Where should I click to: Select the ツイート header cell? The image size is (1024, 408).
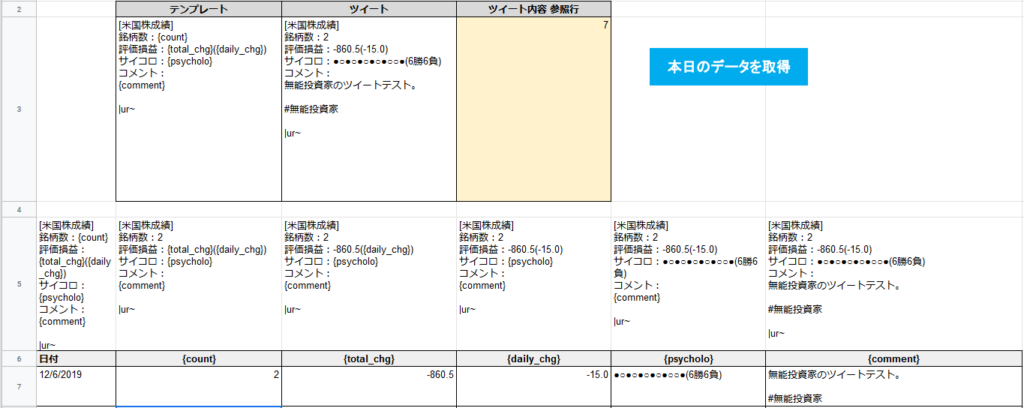[x=369, y=8]
